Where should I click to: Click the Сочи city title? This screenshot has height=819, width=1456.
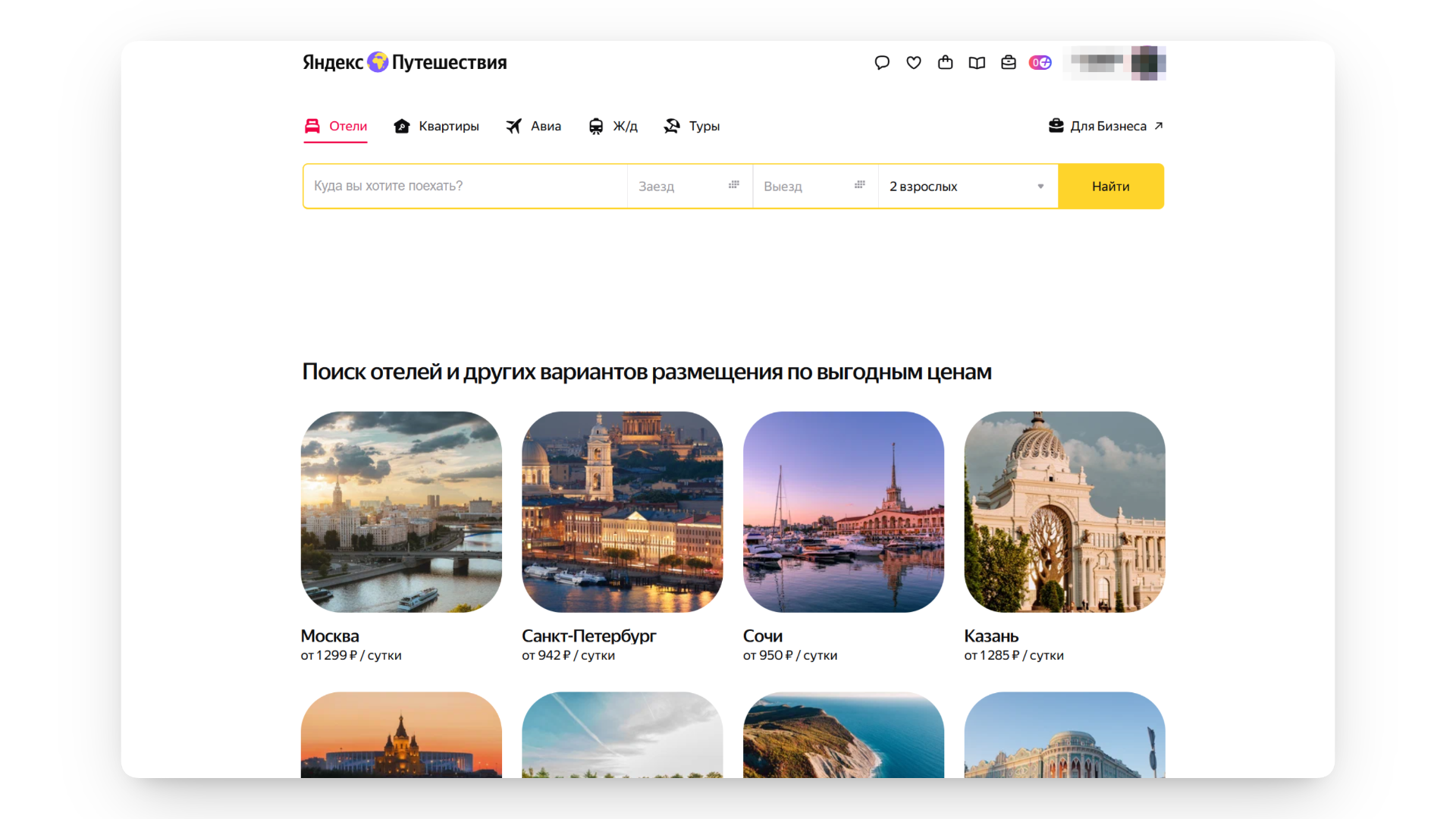click(x=763, y=636)
